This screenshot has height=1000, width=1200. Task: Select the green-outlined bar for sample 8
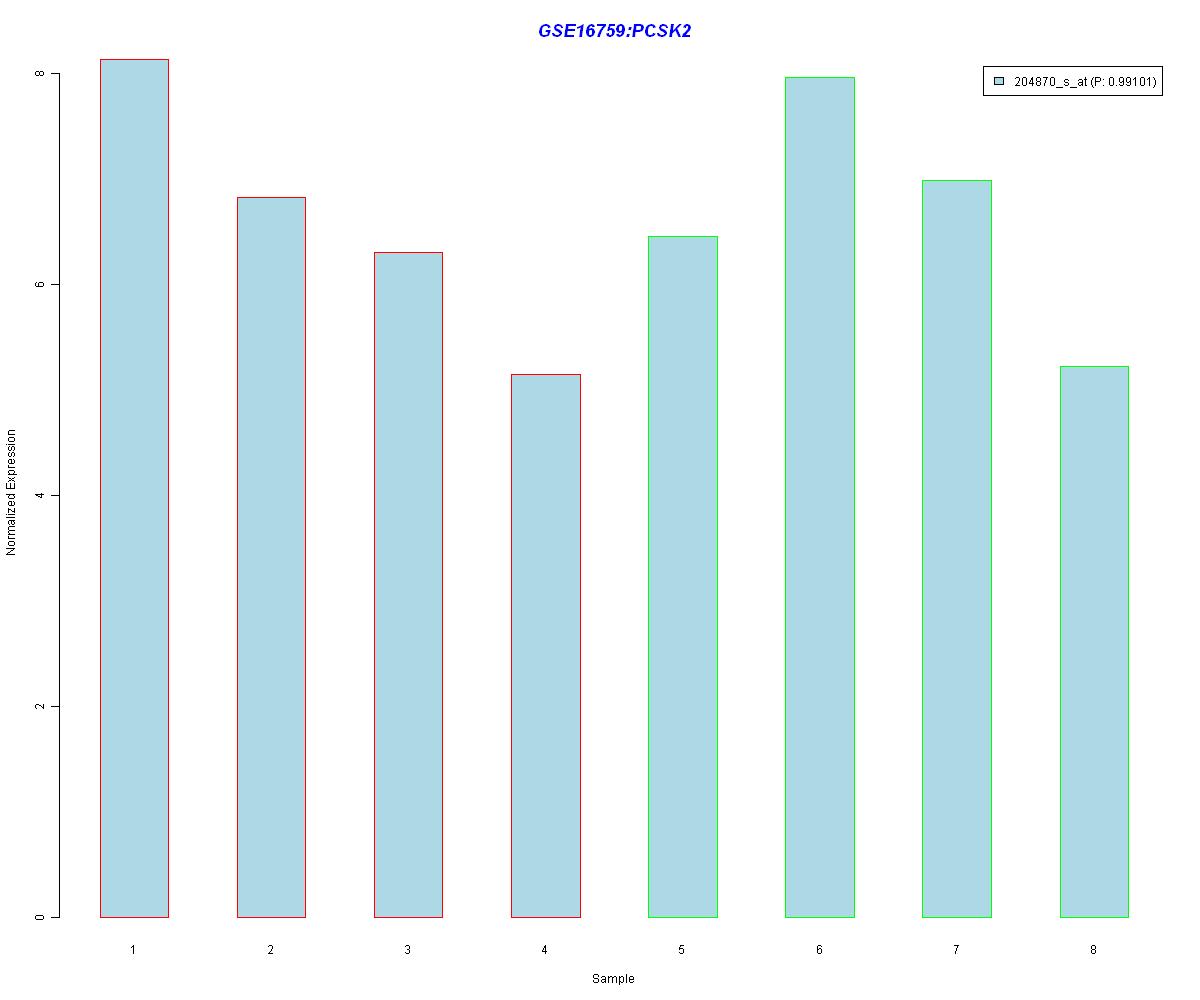1094,641
